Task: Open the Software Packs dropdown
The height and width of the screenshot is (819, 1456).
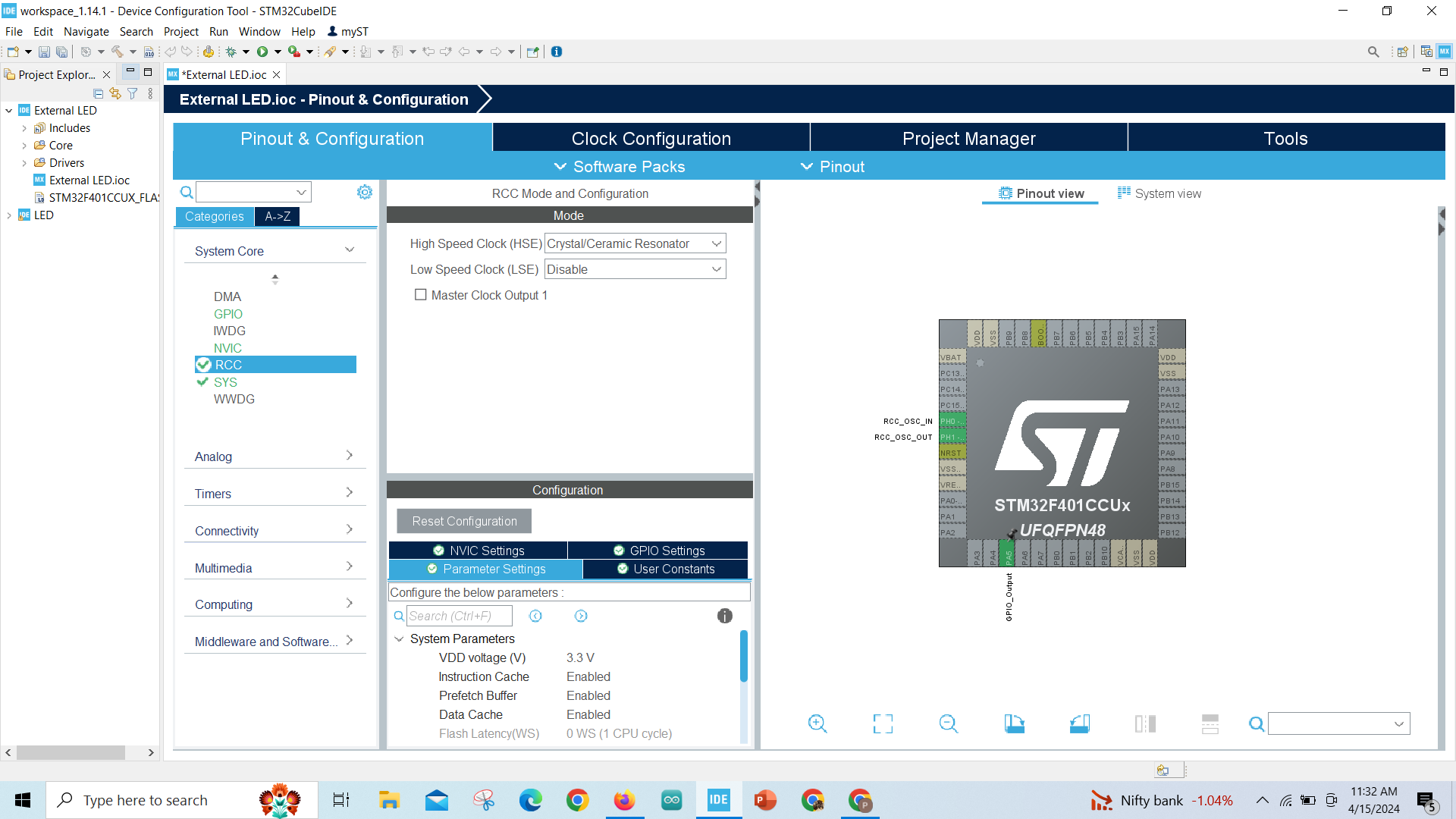Action: tap(619, 167)
